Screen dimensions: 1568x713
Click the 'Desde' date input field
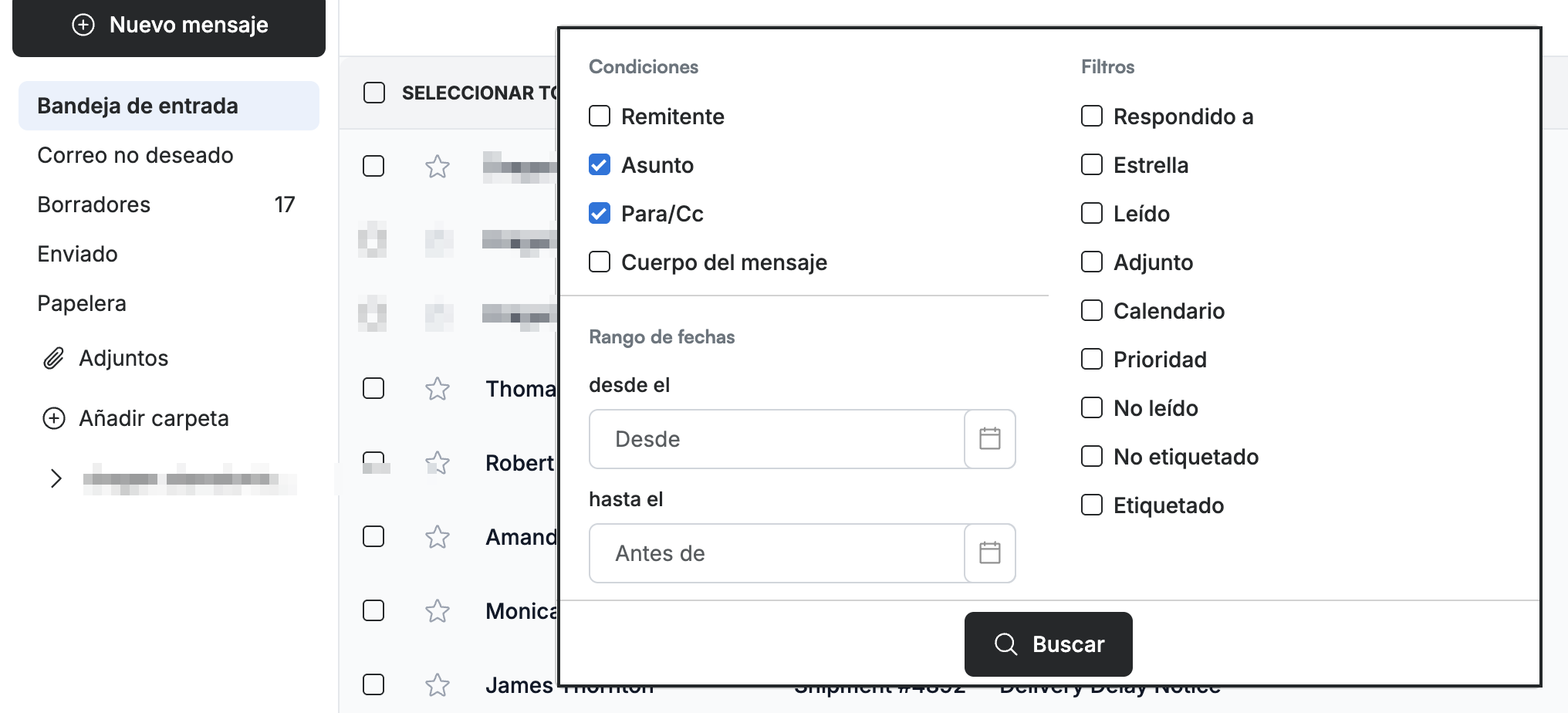pos(777,439)
